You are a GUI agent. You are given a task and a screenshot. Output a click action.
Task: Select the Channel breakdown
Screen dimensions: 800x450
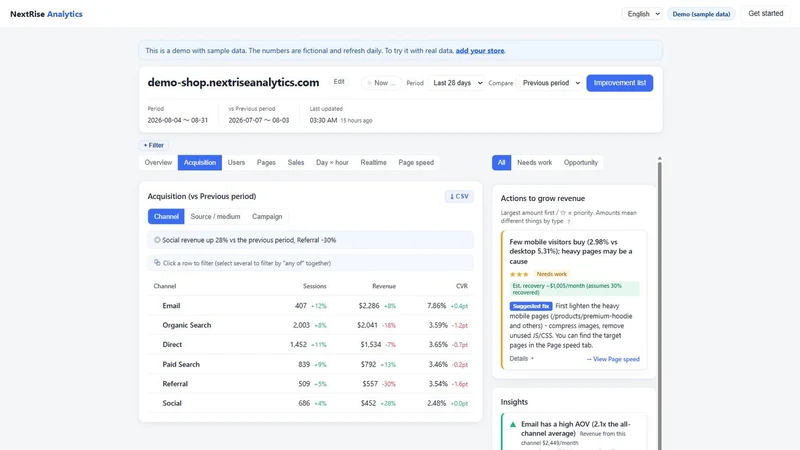click(x=166, y=216)
